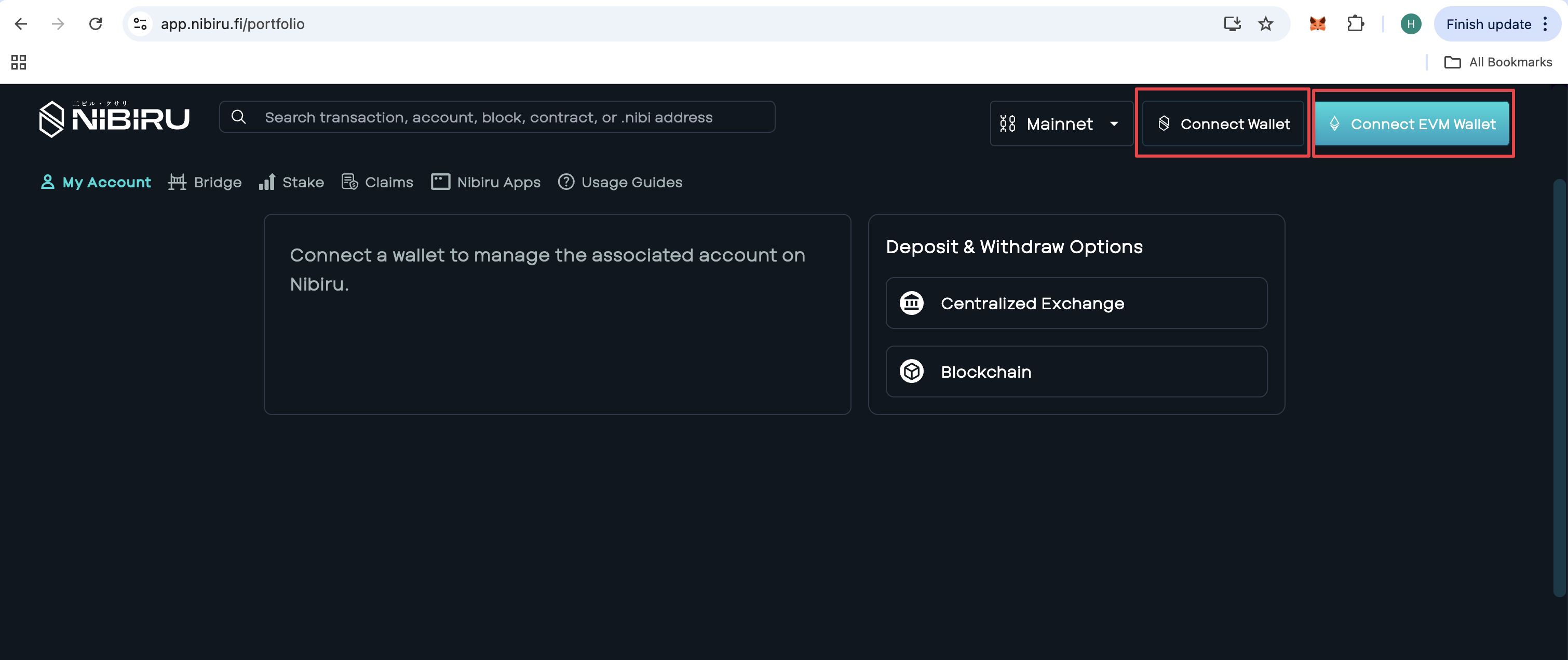Go to the Claims tab
The width and height of the screenshot is (1568, 660).
(x=377, y=182)
